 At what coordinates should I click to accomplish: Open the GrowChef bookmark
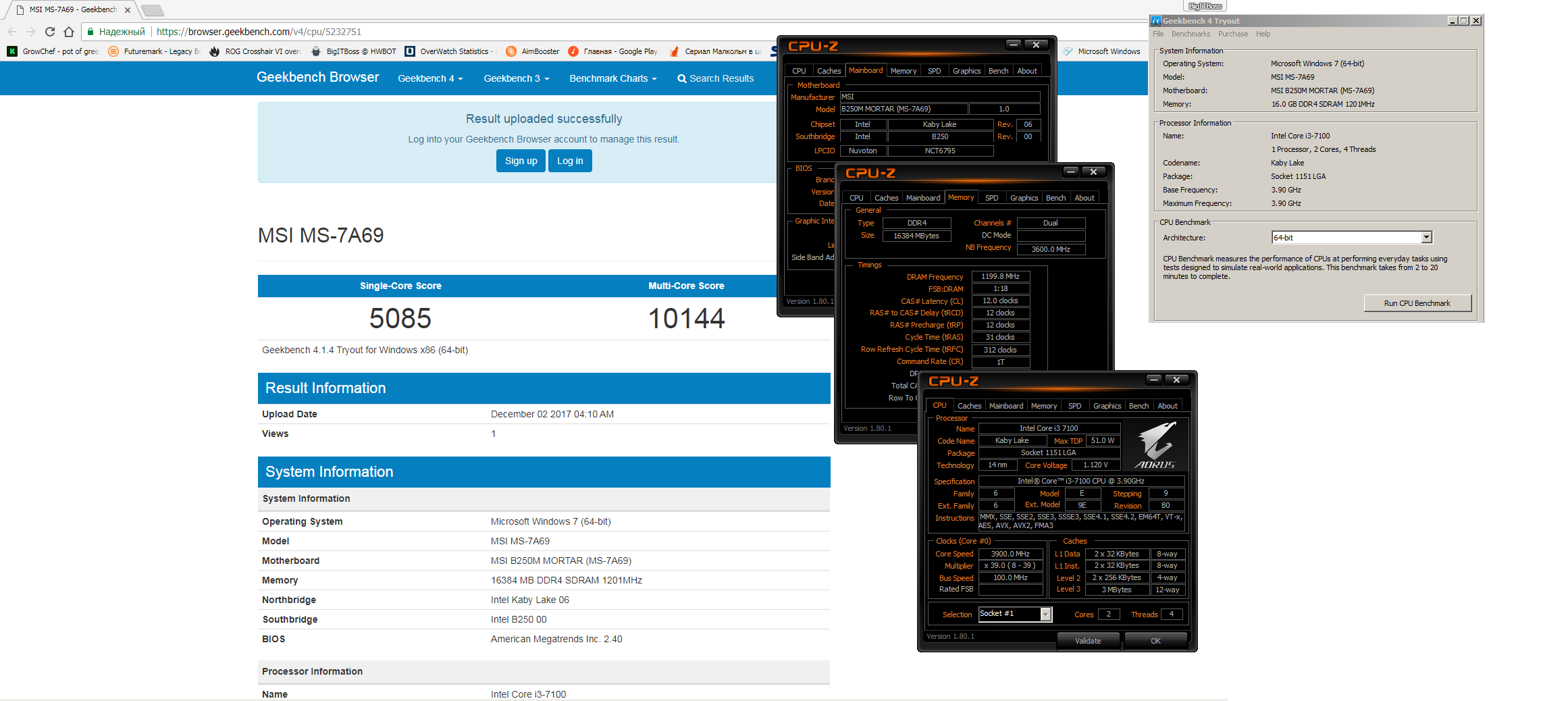pyautogui.click(x=53, y=51)
